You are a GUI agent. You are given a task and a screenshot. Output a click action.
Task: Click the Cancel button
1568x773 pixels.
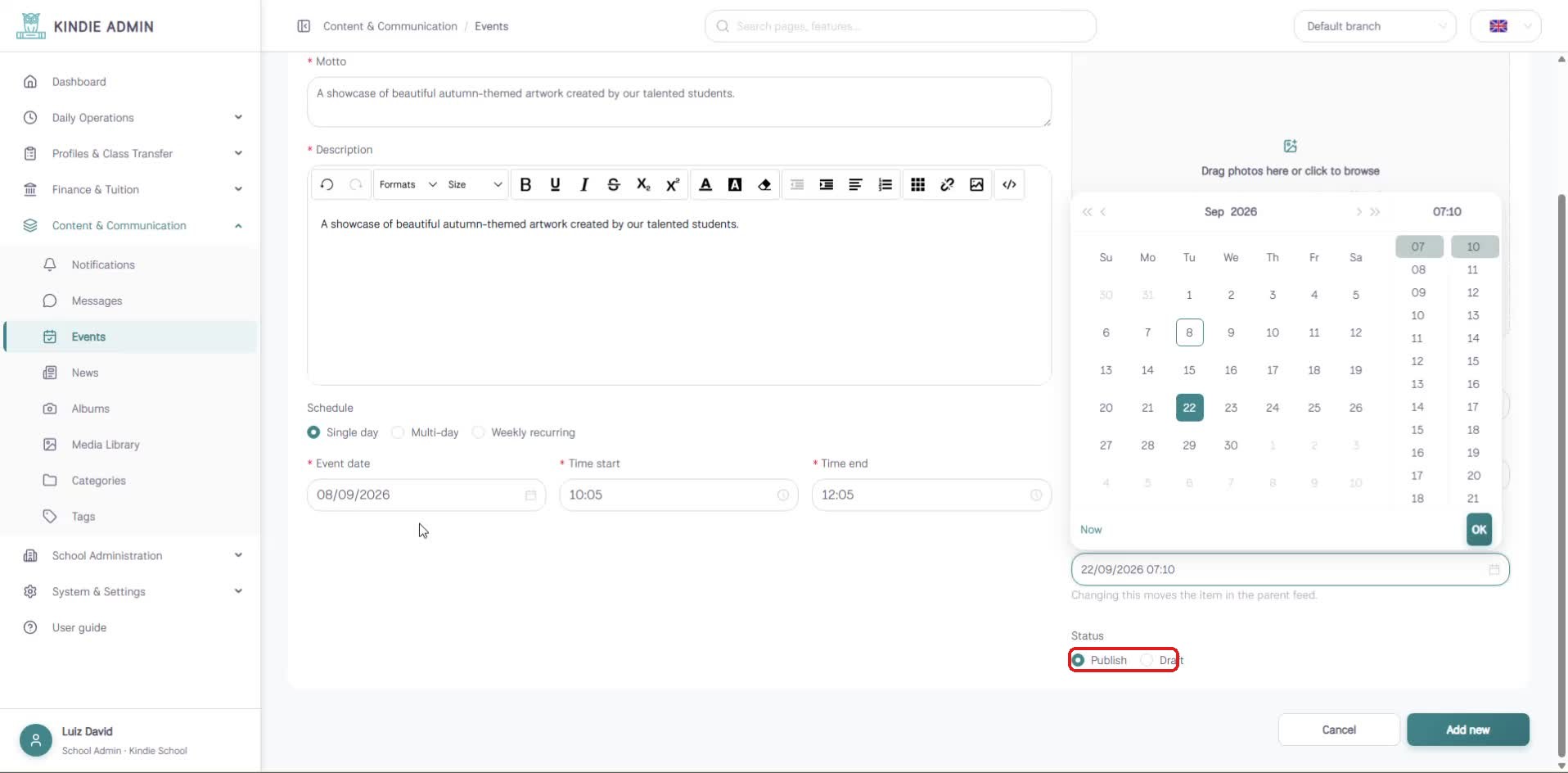1339,730
